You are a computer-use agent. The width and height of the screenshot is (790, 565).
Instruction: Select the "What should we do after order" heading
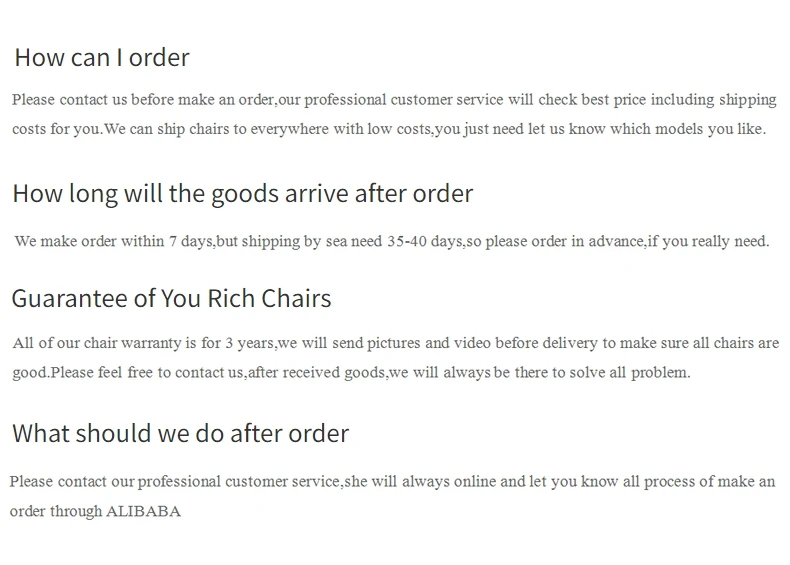pos(180,433)
